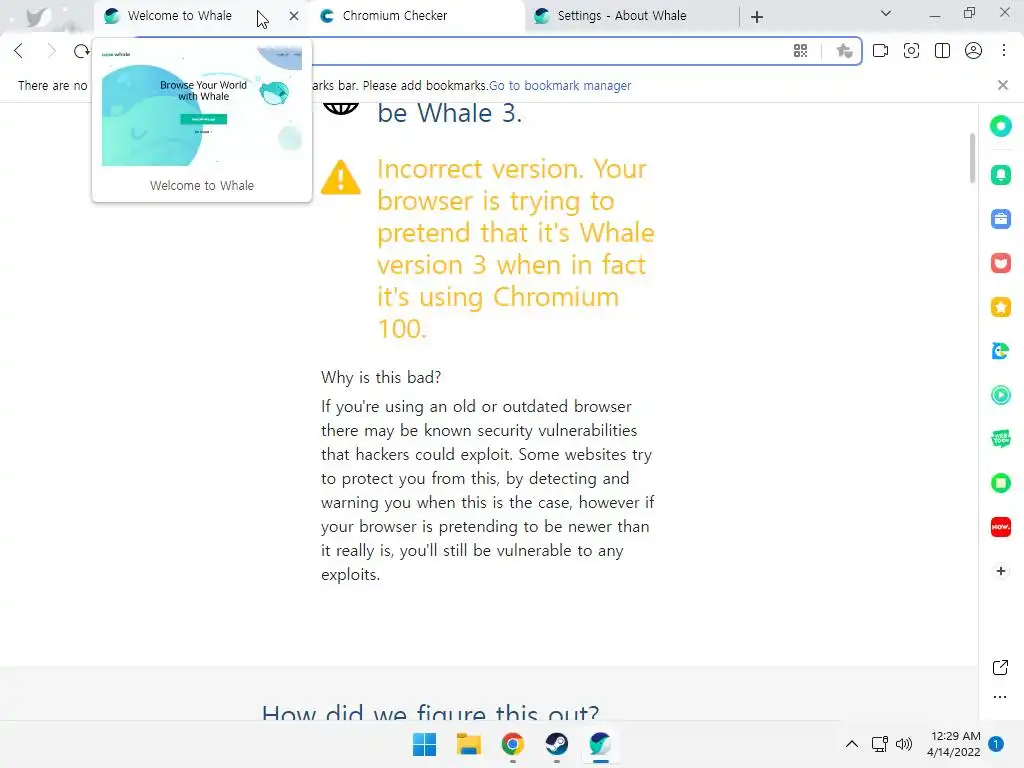This screenshot has width=1024, height=768.
Task: Click the "be Whale 3." heading
Action: [449, 113]
